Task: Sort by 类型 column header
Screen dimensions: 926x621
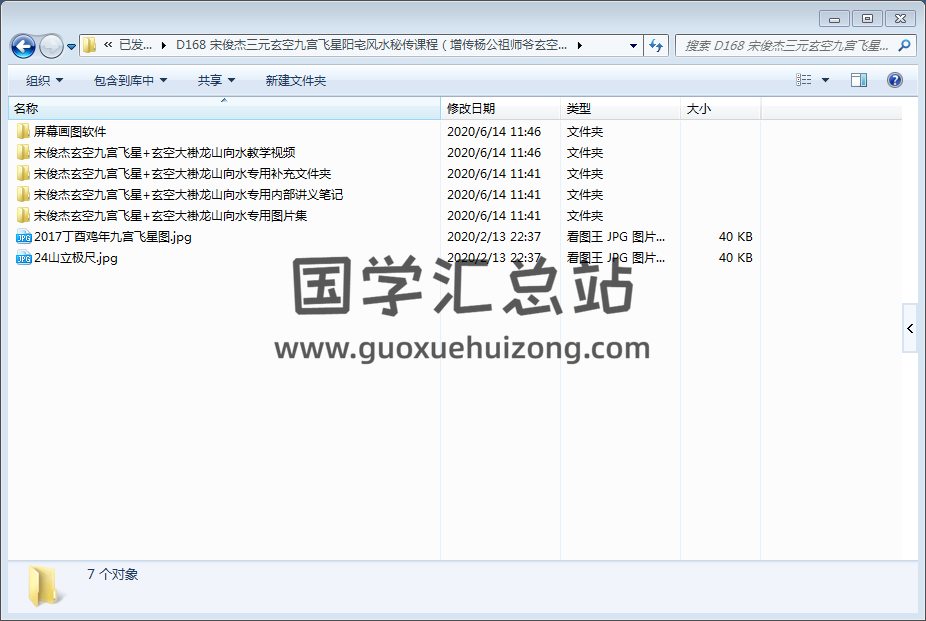Action: 620,109
